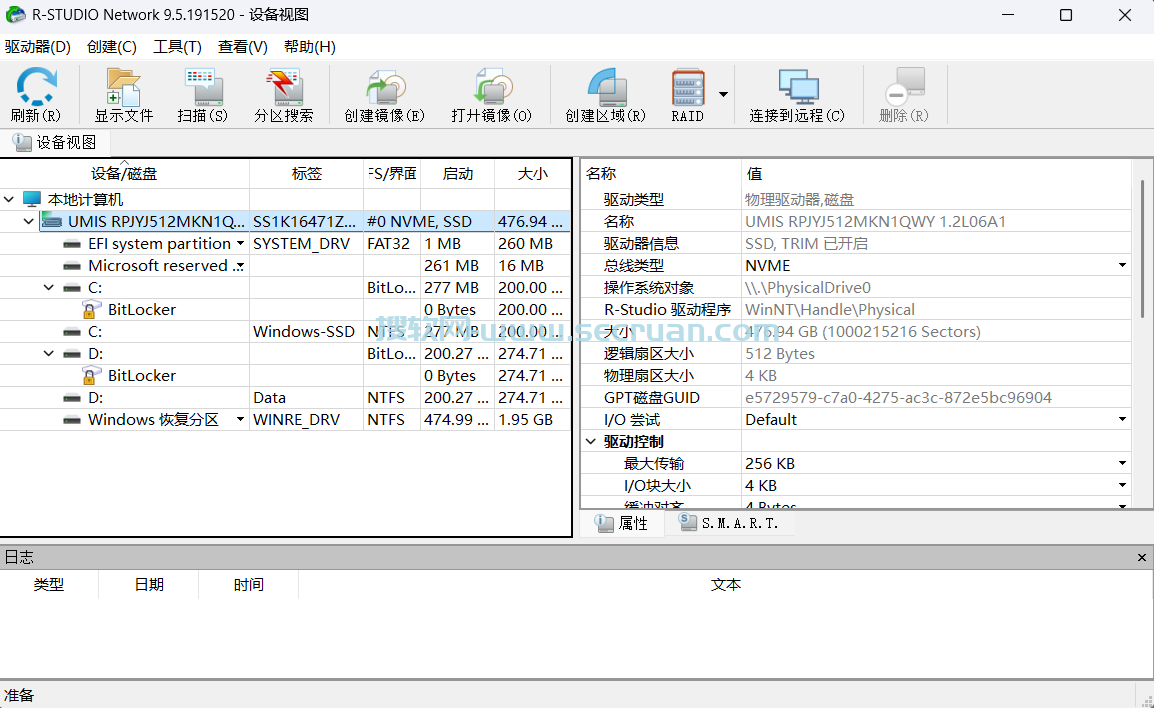The height and width of the screenshot is (708, 1154).
Task: Sort by the 标签 column header
Action: coord(307,174)
